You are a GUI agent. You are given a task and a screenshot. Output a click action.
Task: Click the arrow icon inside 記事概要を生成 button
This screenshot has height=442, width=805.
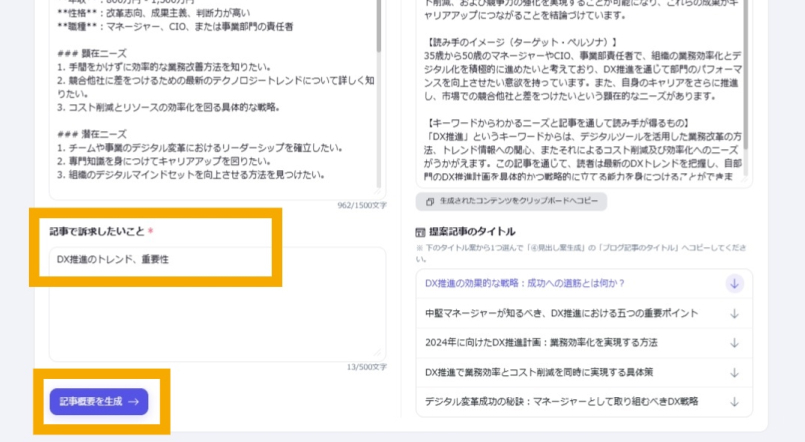132,401
